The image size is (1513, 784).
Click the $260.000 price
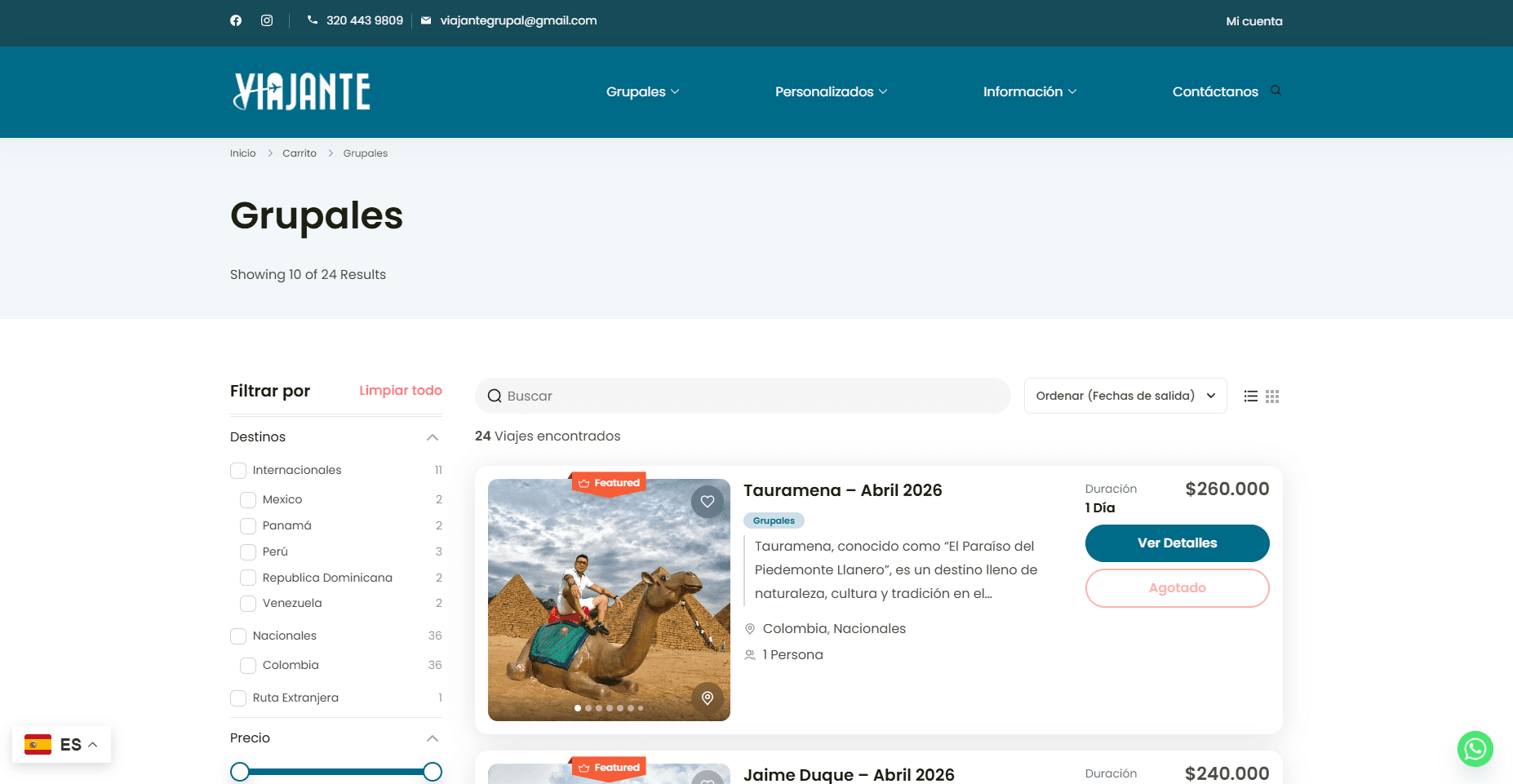point(1227,489)
